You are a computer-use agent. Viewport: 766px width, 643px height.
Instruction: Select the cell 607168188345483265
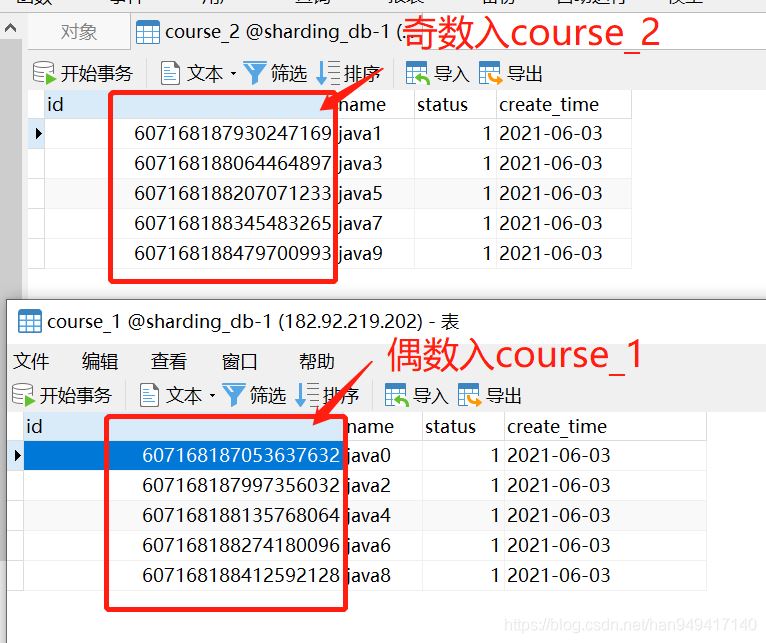point(190,223)
